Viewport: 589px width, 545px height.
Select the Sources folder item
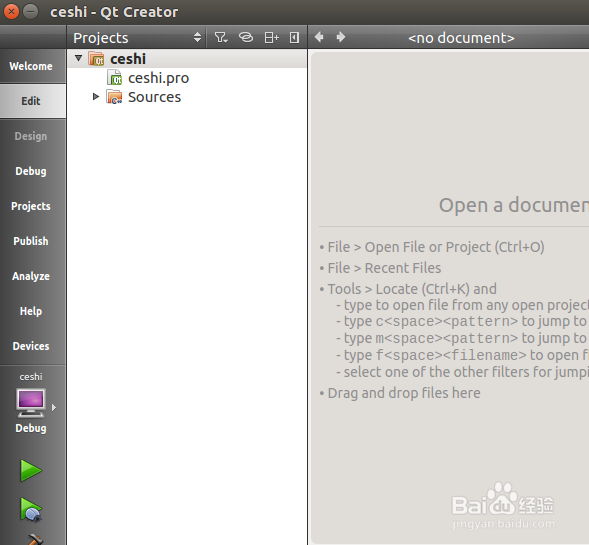(154, 97)
